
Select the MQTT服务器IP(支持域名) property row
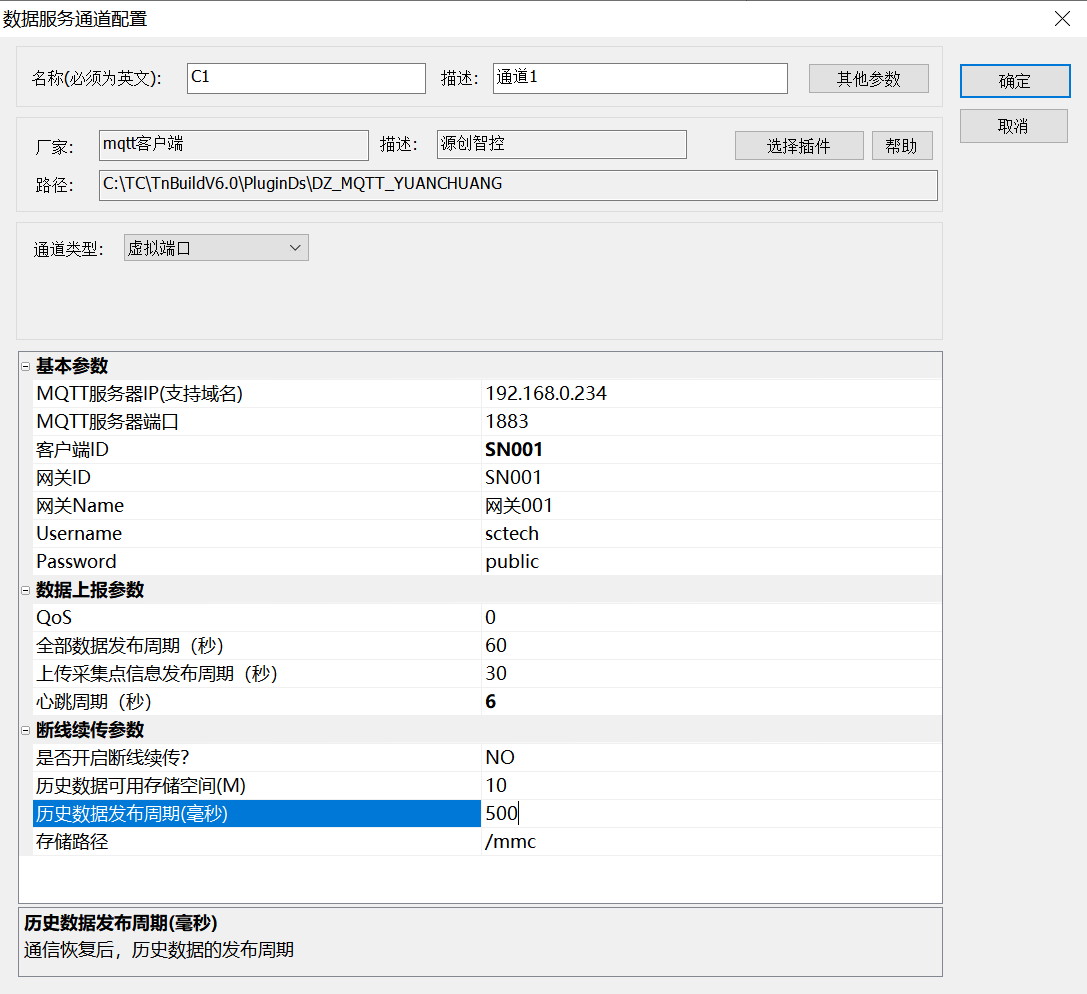487,394
